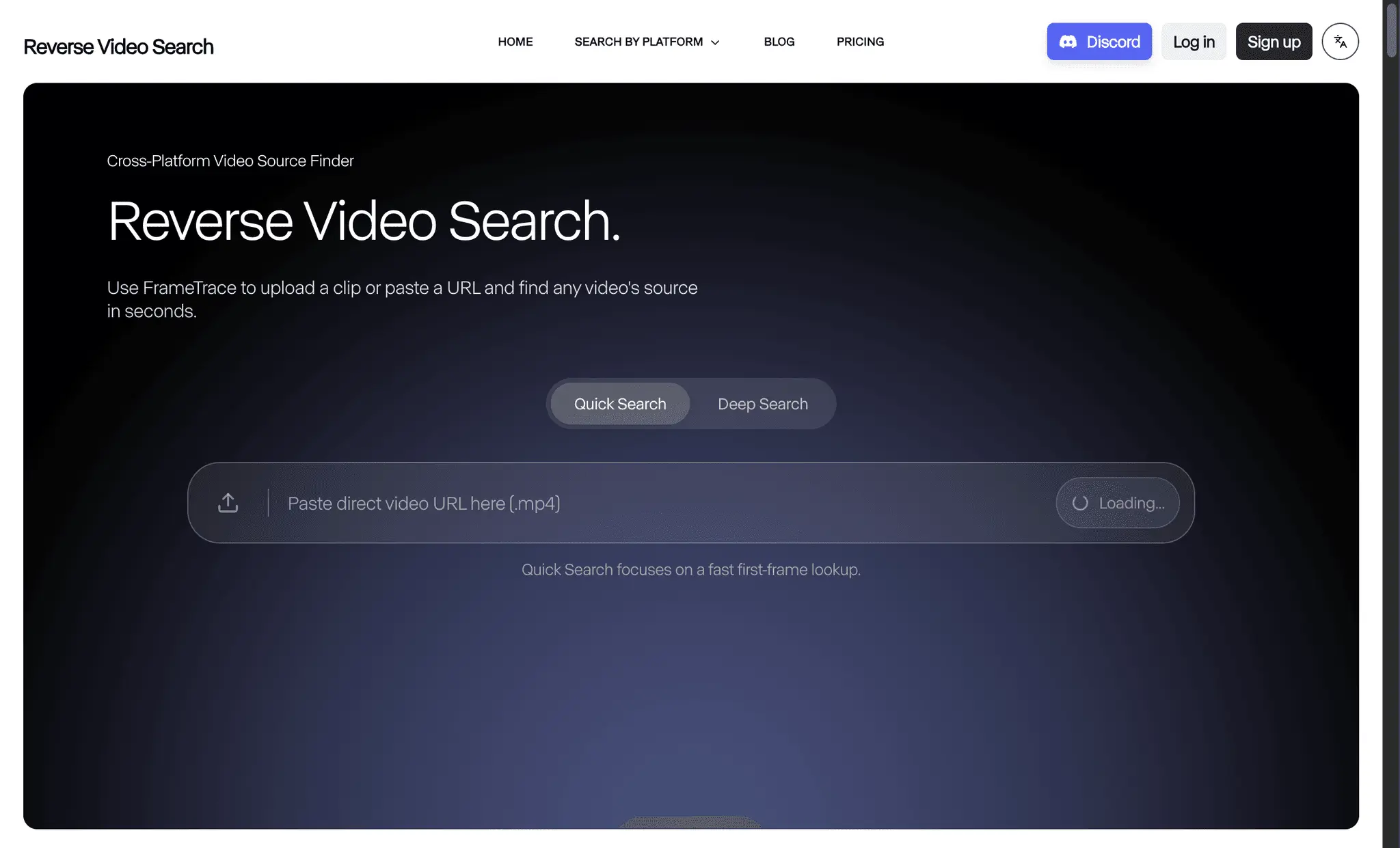Go to the HOME menu item

pos(515,42)
